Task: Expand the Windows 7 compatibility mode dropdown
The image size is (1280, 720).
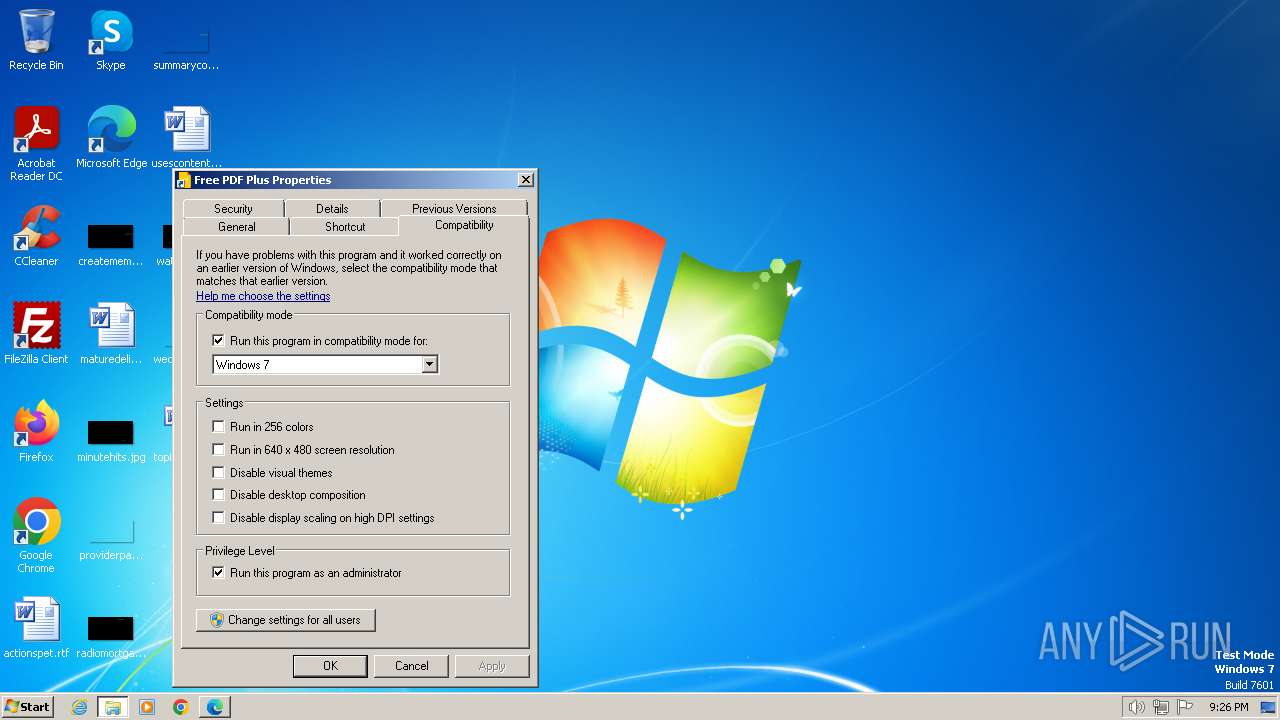Action: [429, 365]
